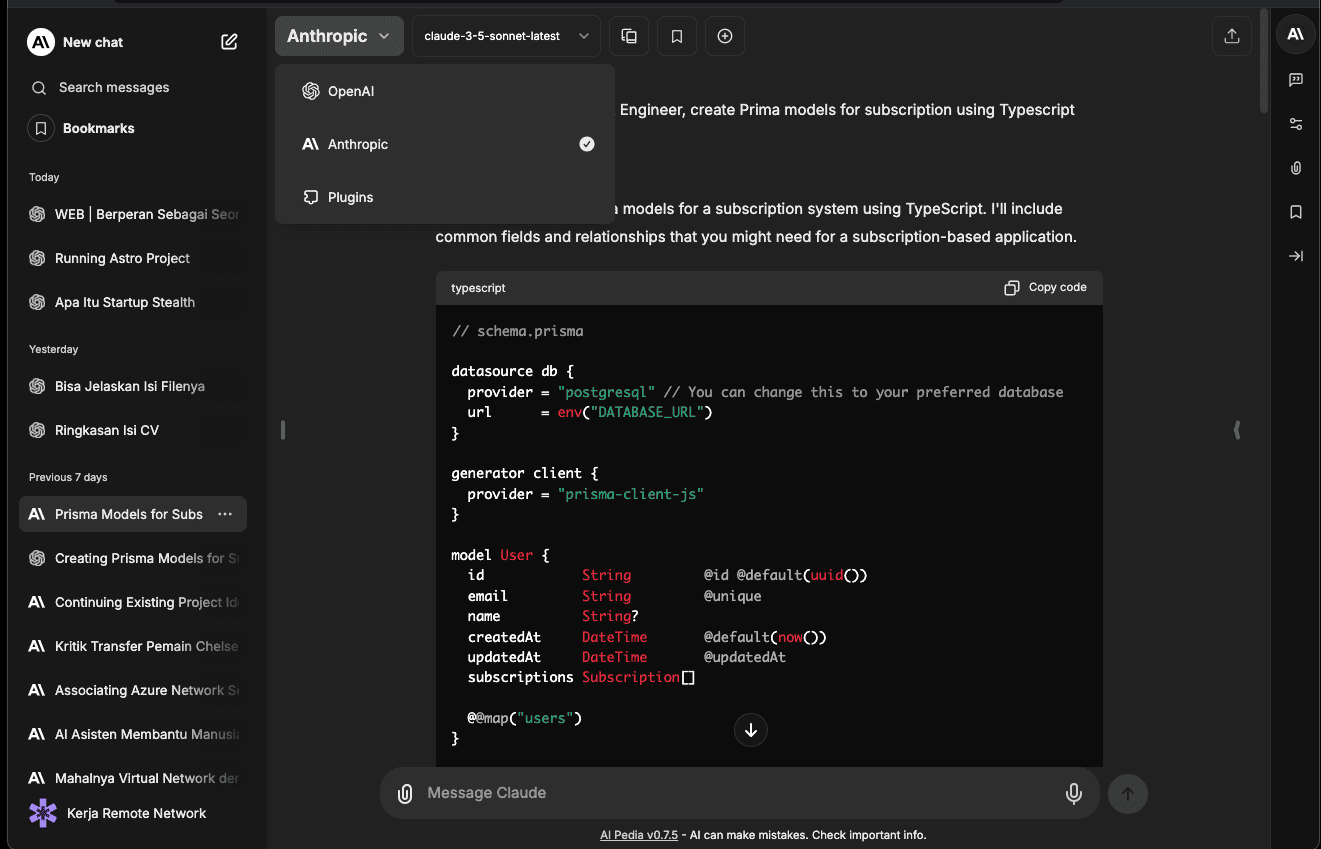Click the Anthropic icon in right sidebar

click(1296, 34)
